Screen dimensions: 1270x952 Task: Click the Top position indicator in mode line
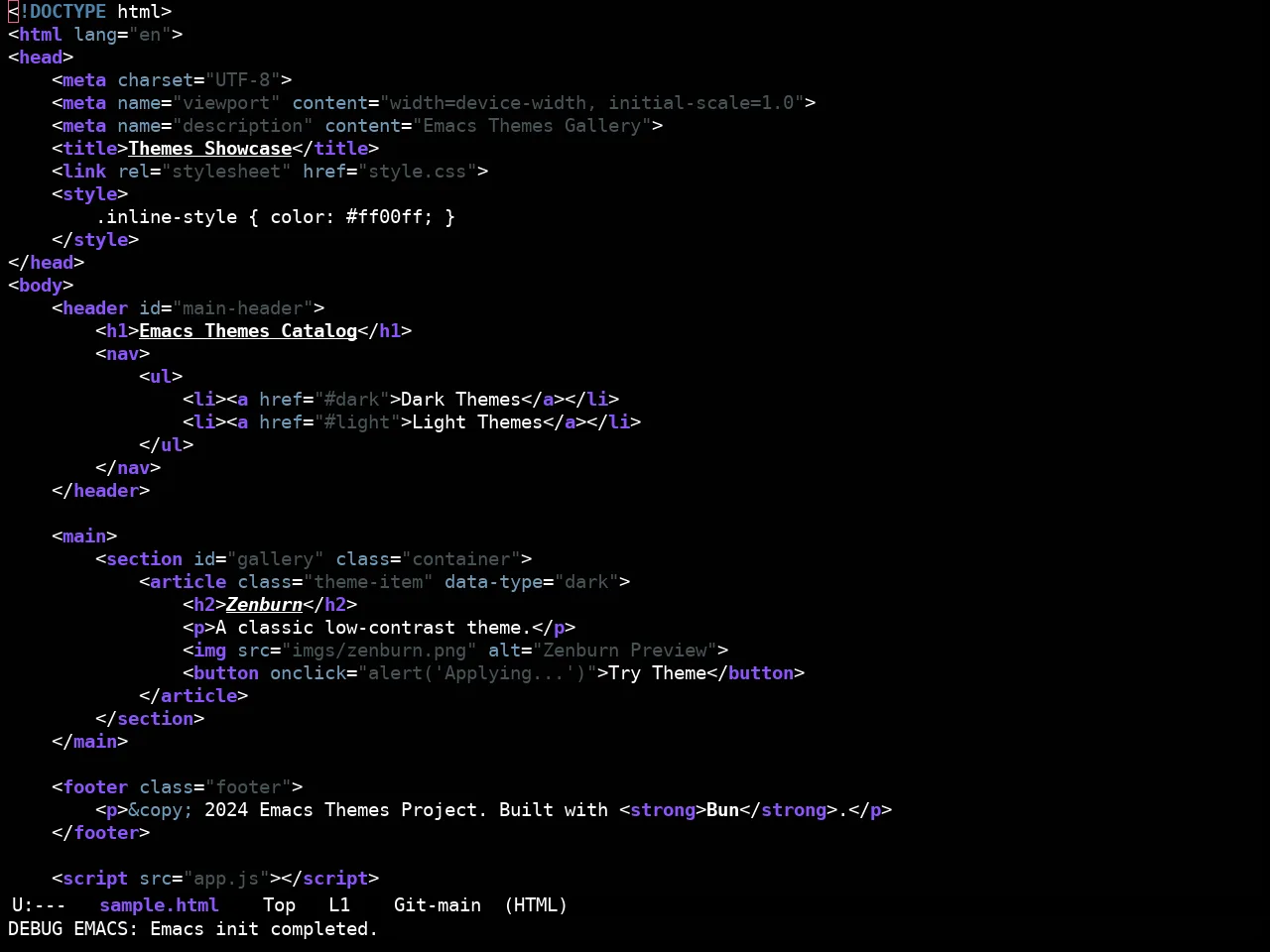tap(279, 905)
